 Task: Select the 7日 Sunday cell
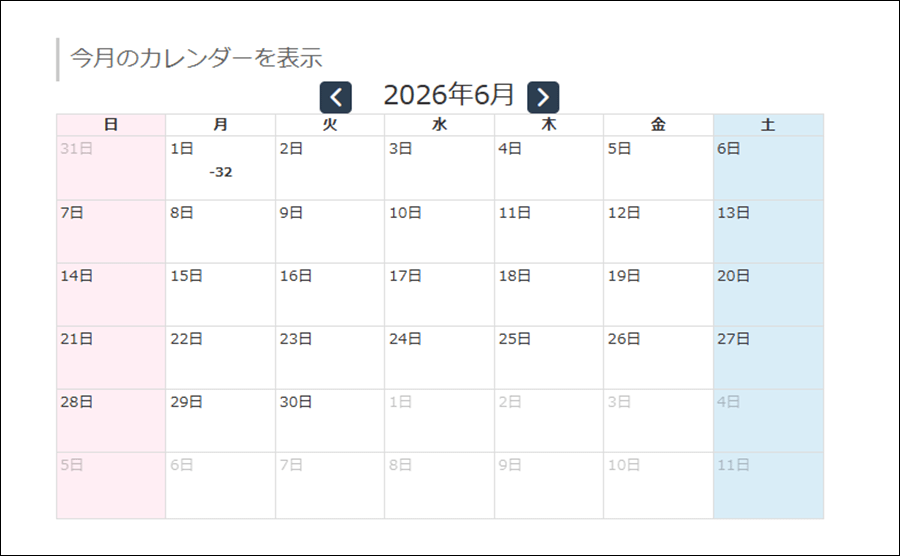pyautogui.click(x=111, y=232)
